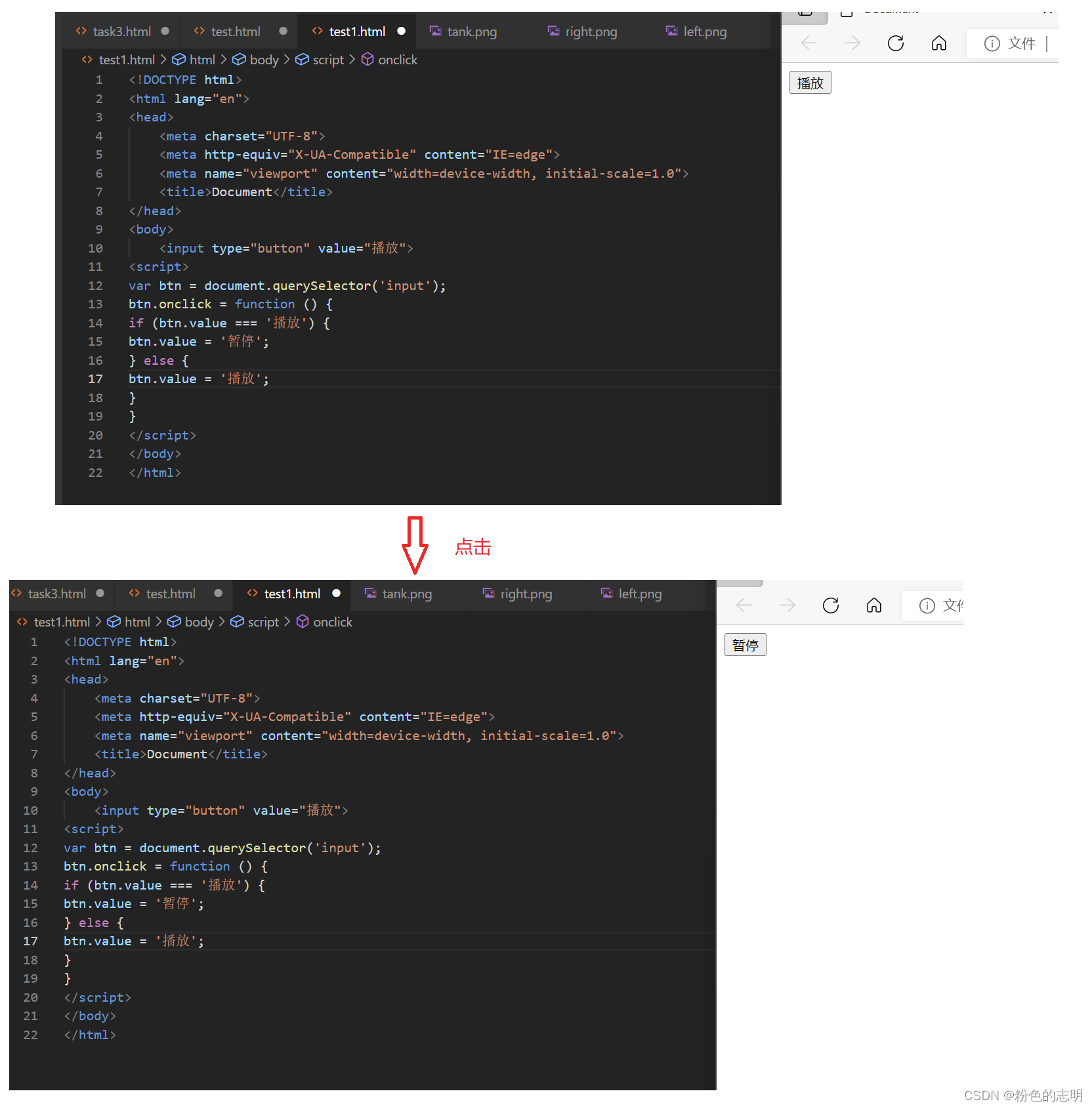The width and height of the screenshot is (1092, 1108).
Task: Click the 播放 button in top browser
Action: point(810,83)
